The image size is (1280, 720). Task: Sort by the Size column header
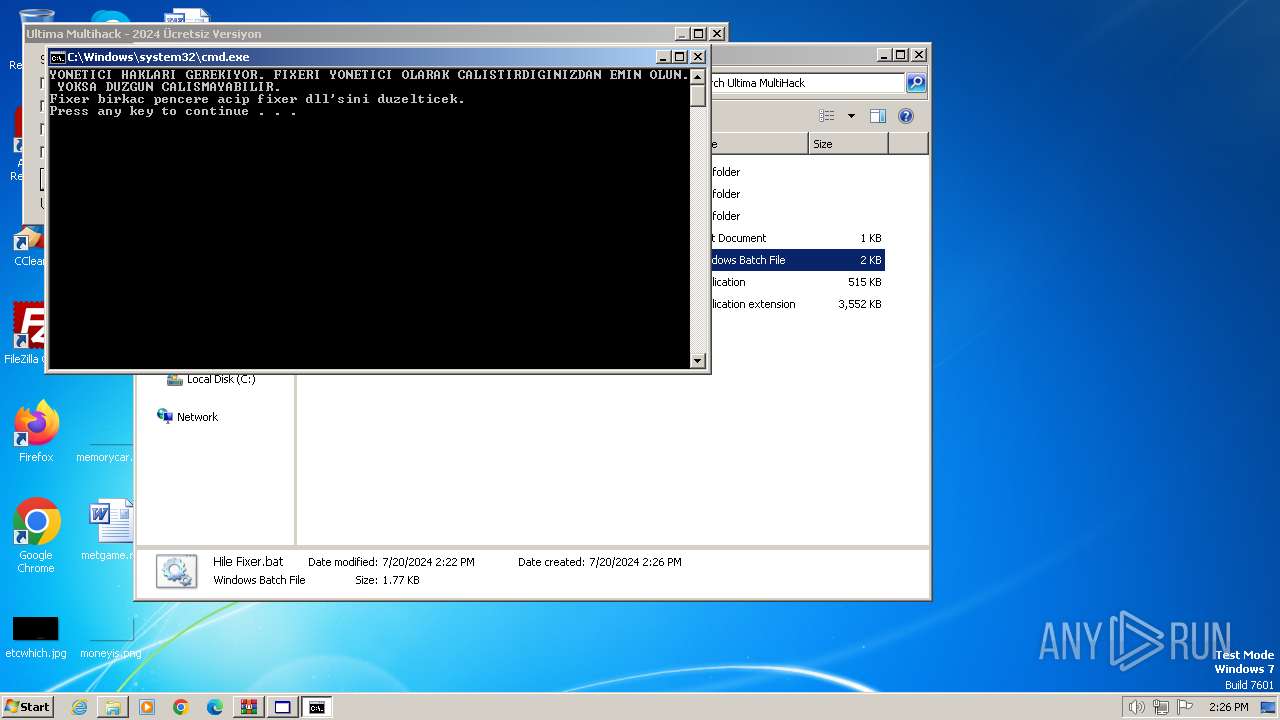coord(848,144)
